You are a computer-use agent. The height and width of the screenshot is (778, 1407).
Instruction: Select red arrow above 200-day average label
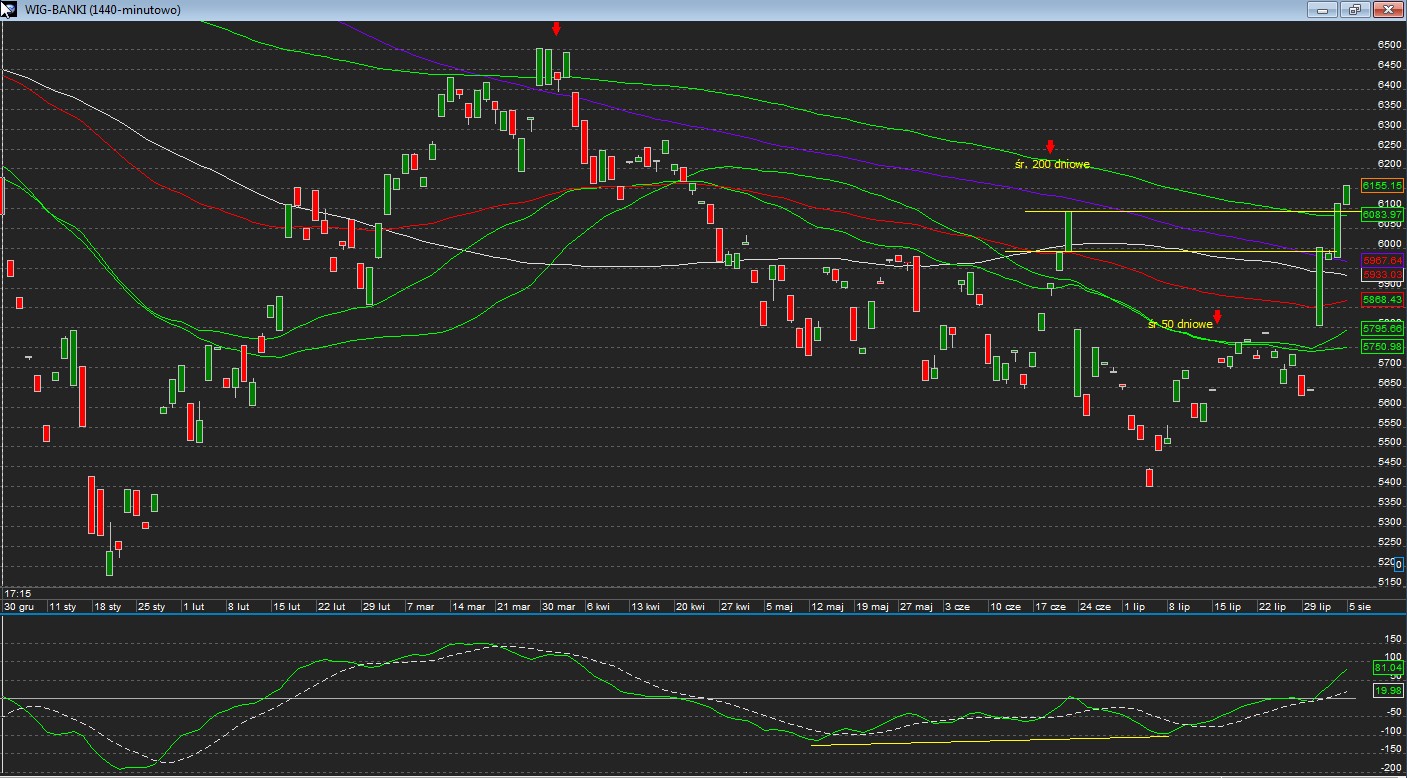click(1050, 147)
